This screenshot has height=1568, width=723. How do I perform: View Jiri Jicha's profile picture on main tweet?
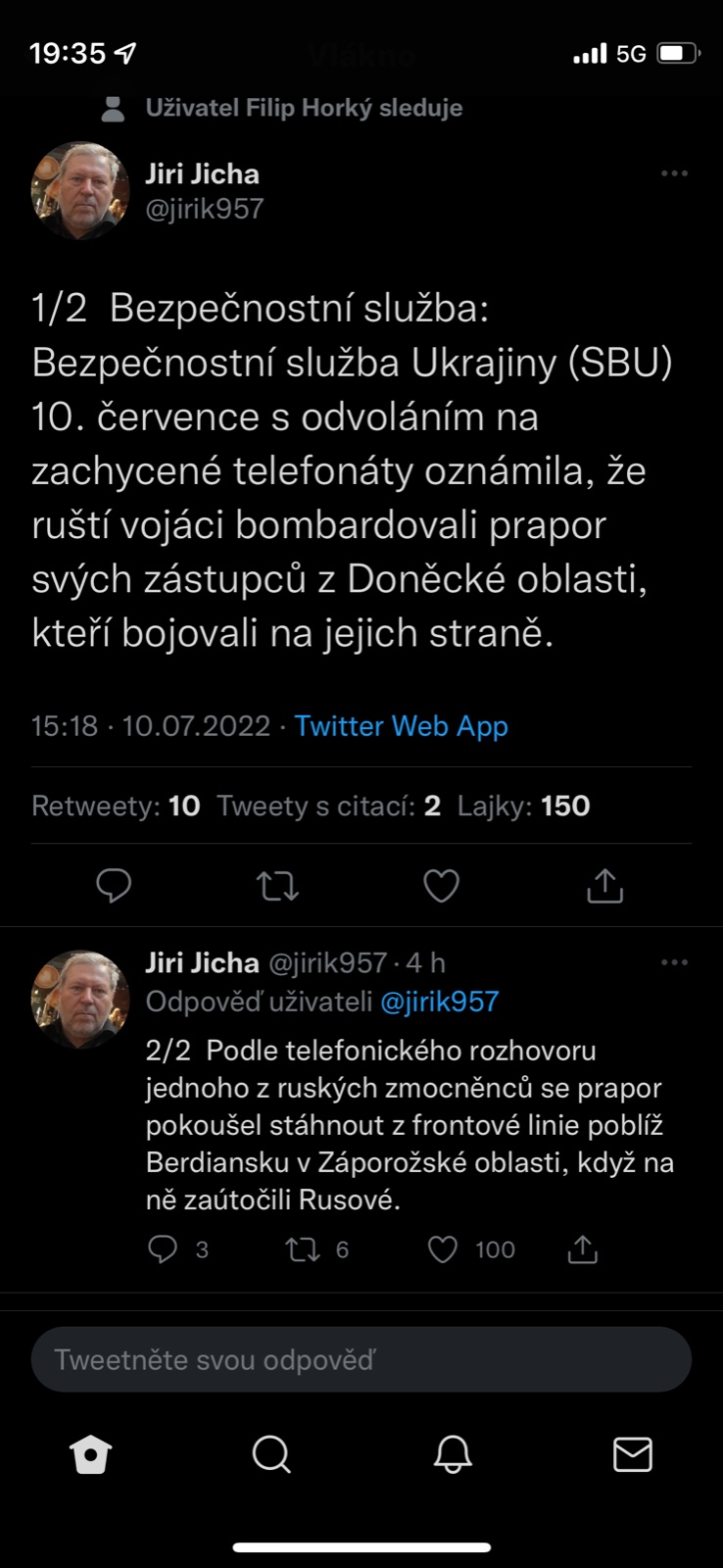(x=80, y=191)
